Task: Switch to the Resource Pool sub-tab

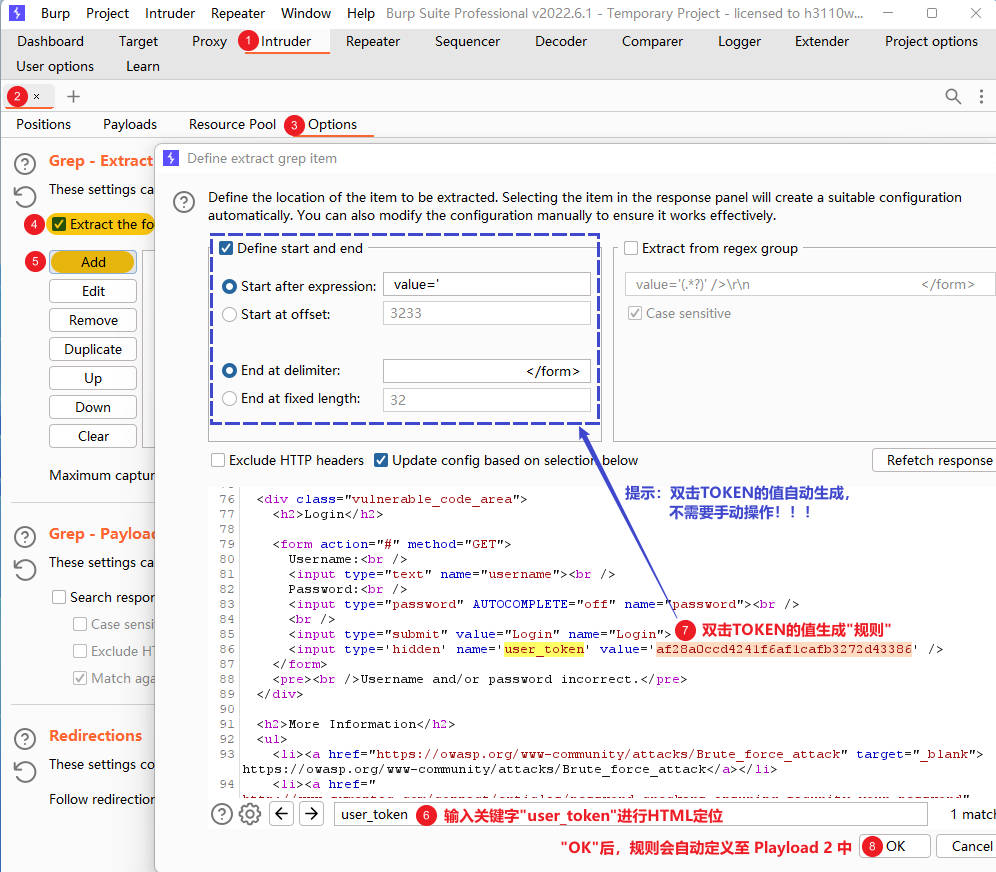Action: [232, 124]
